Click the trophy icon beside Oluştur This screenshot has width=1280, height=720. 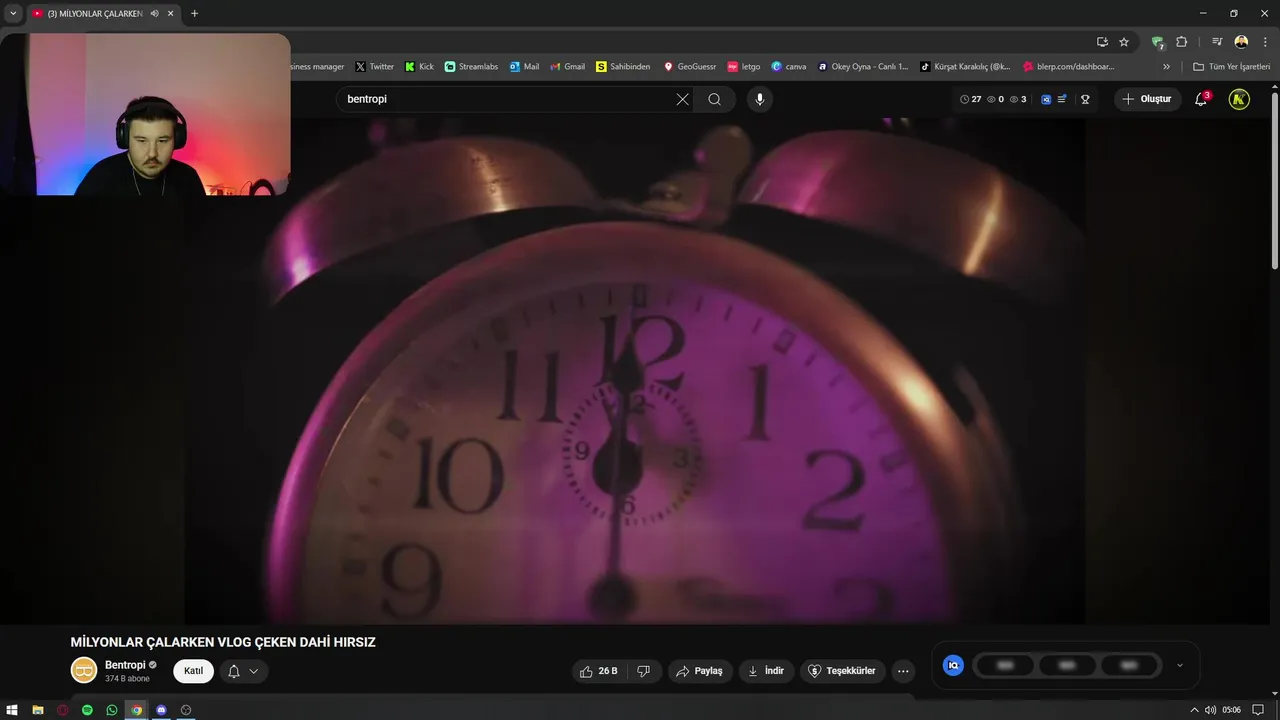tap(1085, 99)
